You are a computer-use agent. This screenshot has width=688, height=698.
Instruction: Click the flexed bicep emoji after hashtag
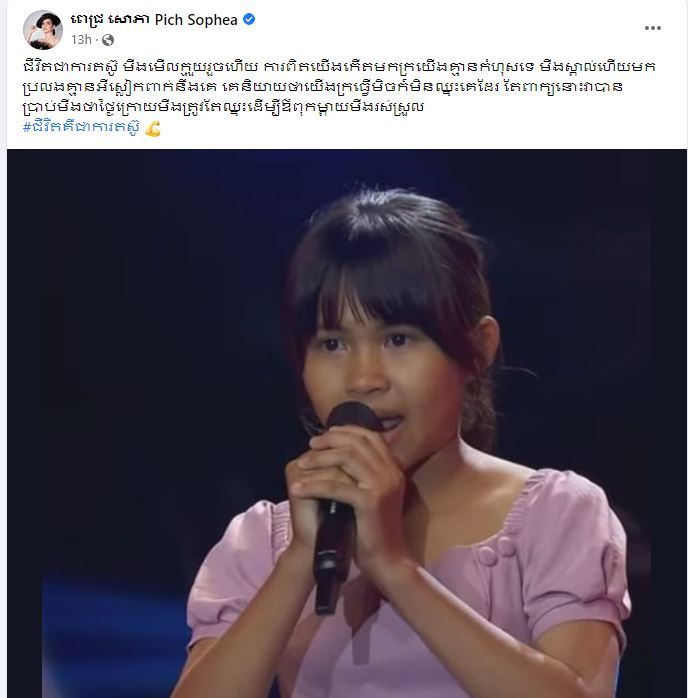[153, 129]
